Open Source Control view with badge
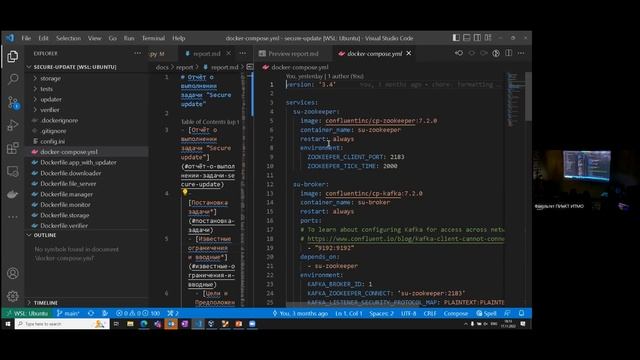The image size is (640, 360). tap(13, 102)
